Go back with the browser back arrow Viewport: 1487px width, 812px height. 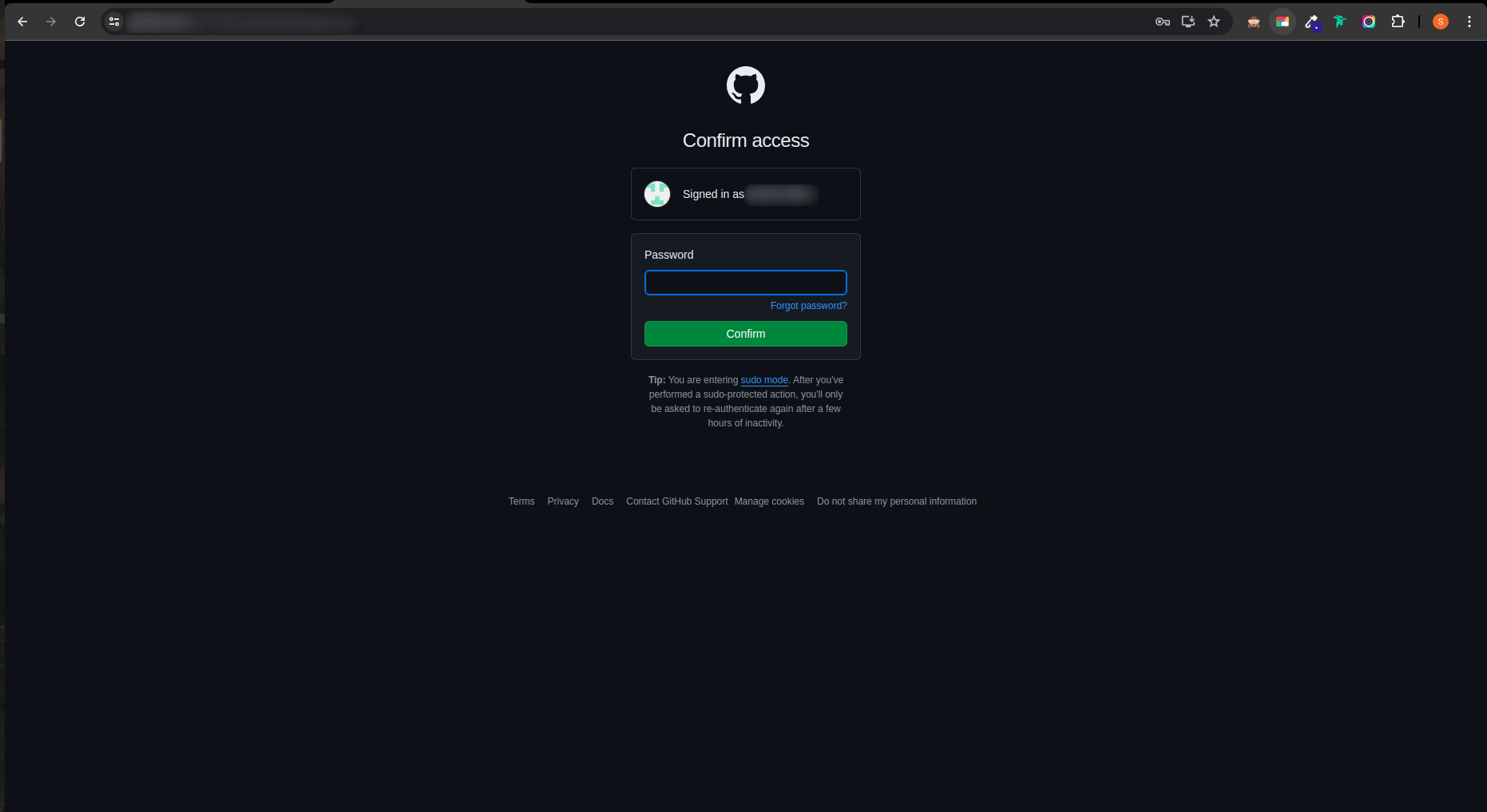(x=22, y=22)
